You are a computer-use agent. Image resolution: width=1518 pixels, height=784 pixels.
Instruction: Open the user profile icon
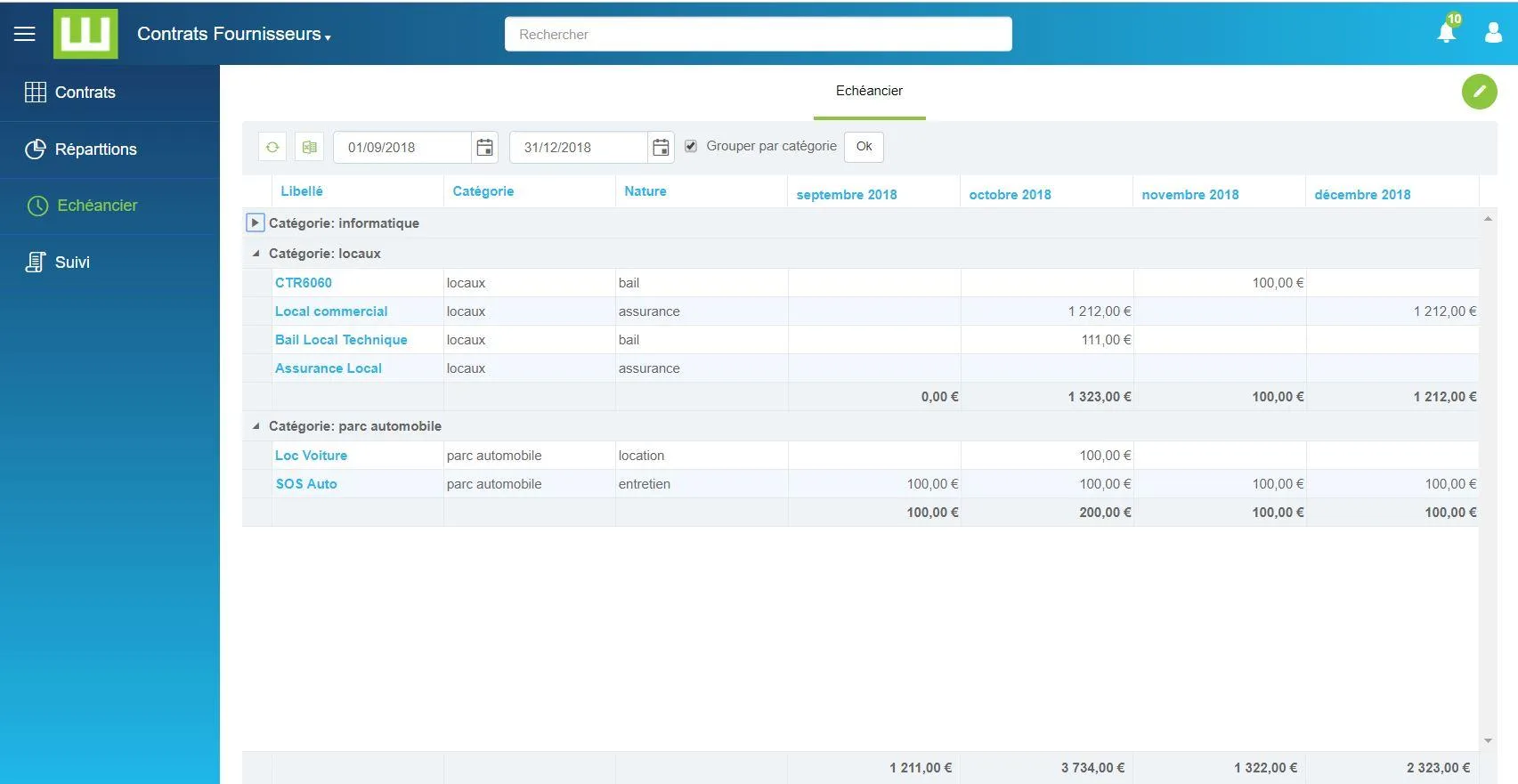click(1494, 33)
